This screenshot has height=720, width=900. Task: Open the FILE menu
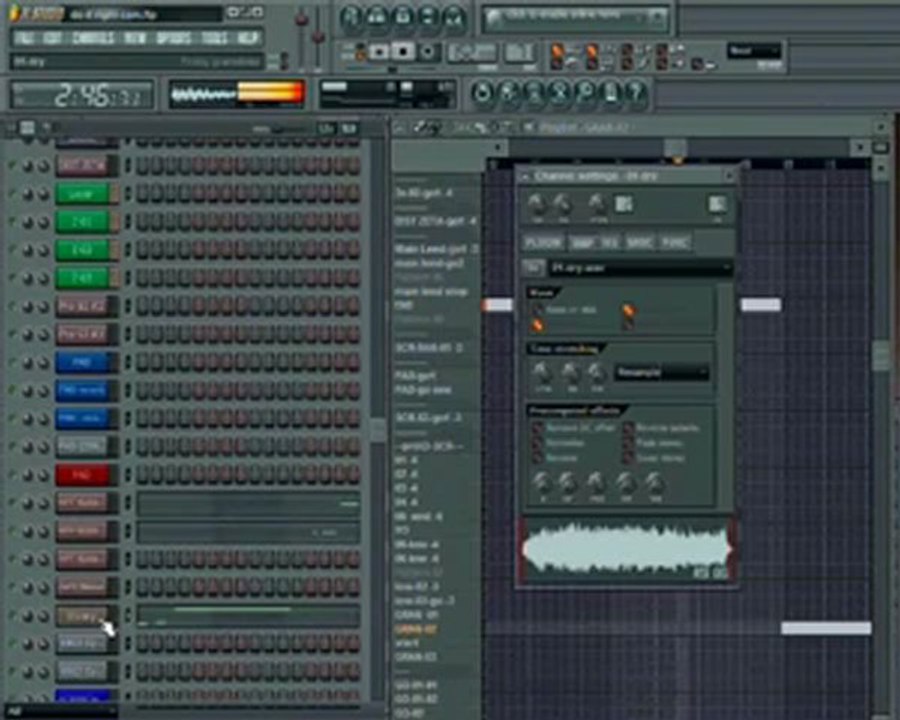[24, 38]
